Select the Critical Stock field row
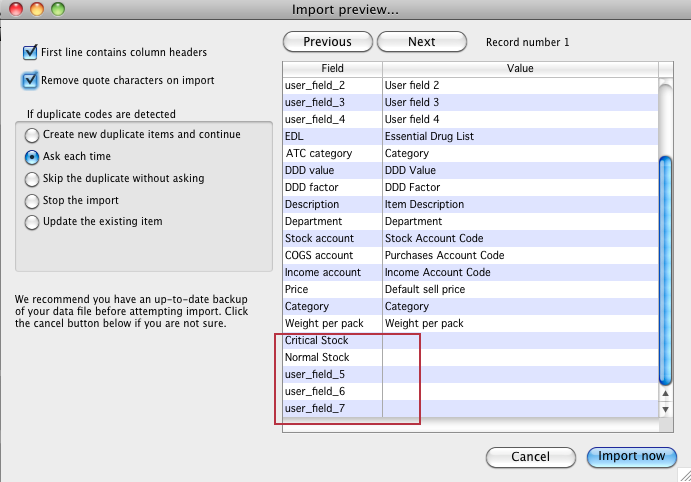Screen dimensions: 691x482 (471, 341)
